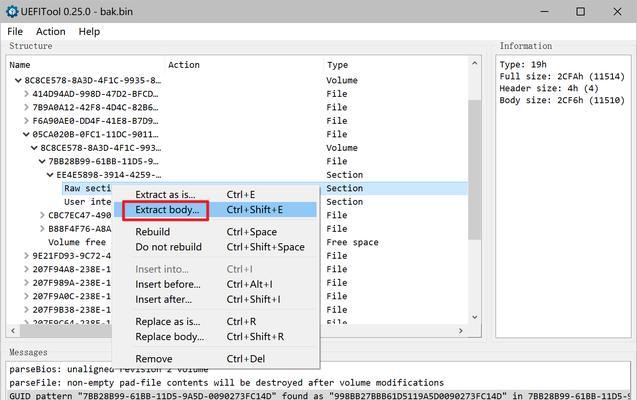The image size is (637, 400).
Task: Choose Extract as is... from context menu
Action: (x=215, y=195)
